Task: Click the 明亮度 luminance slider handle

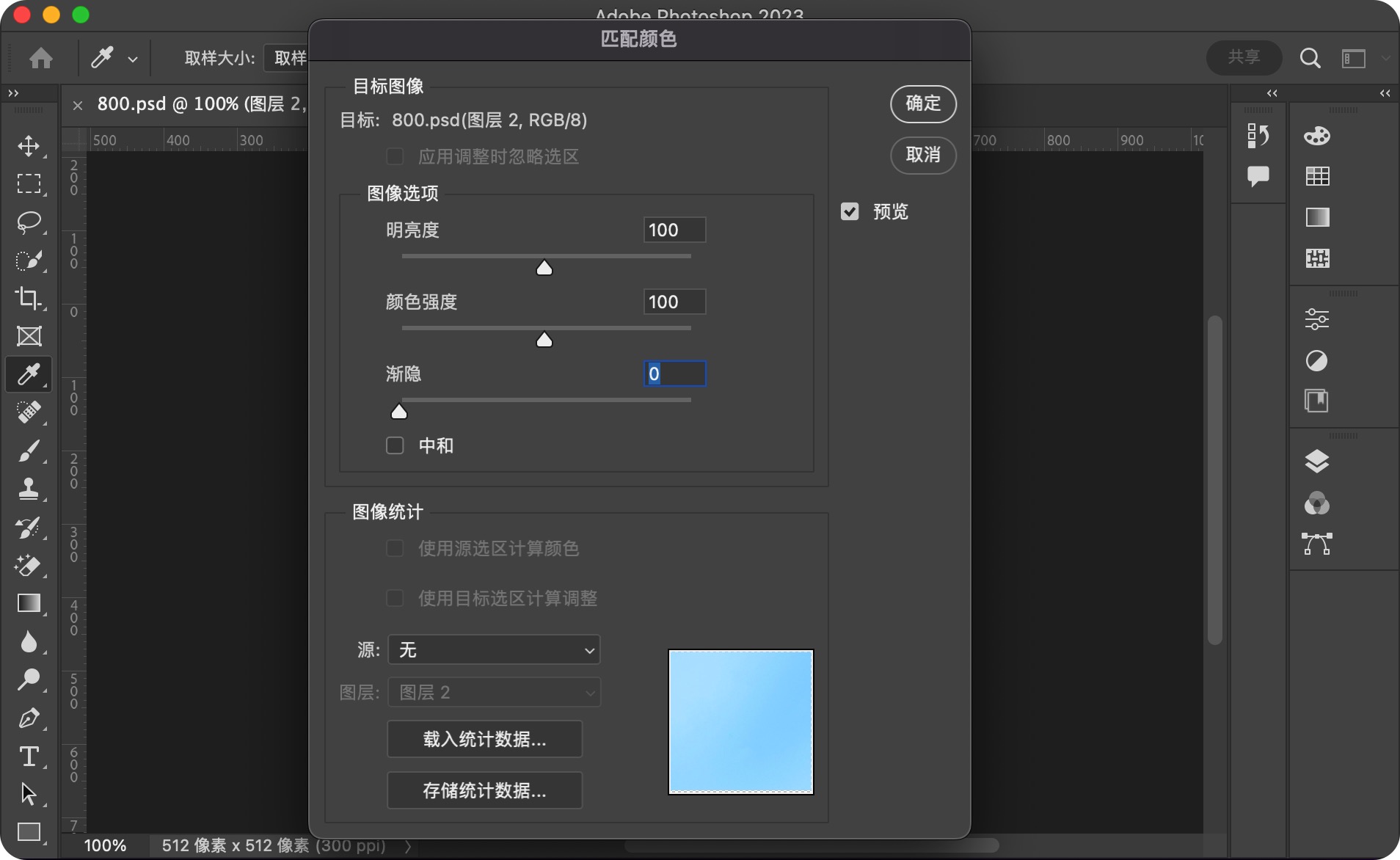Action: [544, 268]
